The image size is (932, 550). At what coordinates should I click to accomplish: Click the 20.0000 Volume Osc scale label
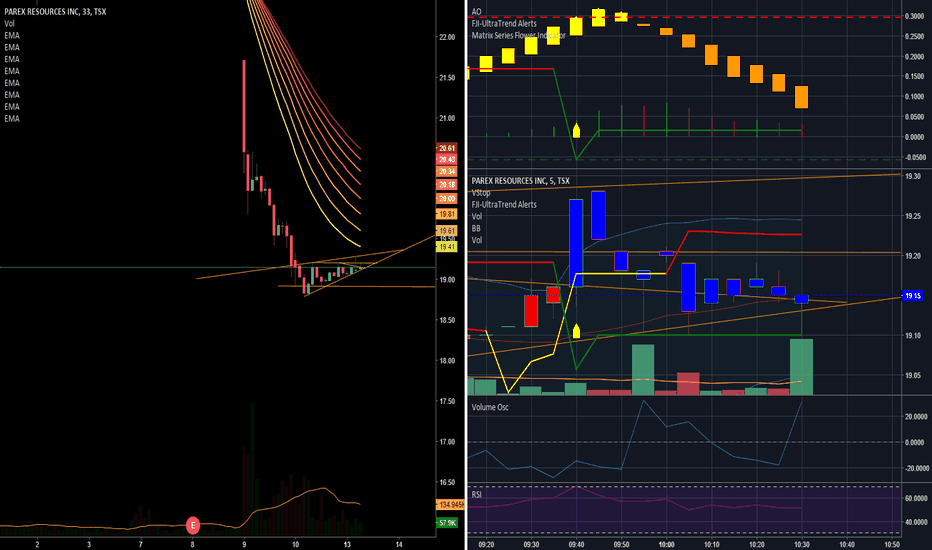[915, 416]
